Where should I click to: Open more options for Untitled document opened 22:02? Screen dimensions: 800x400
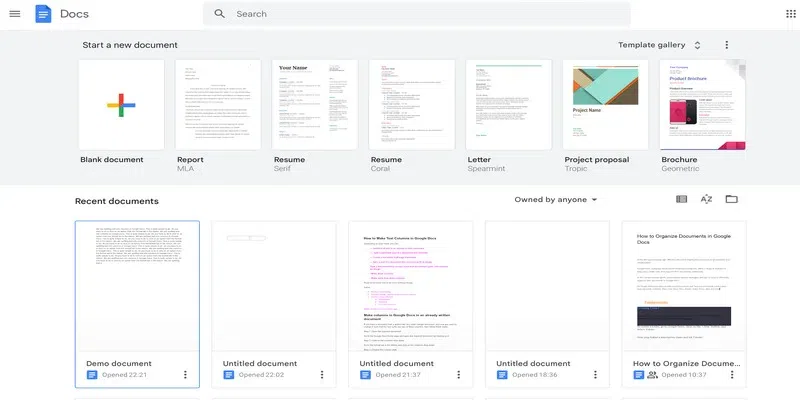click(322, 375)
